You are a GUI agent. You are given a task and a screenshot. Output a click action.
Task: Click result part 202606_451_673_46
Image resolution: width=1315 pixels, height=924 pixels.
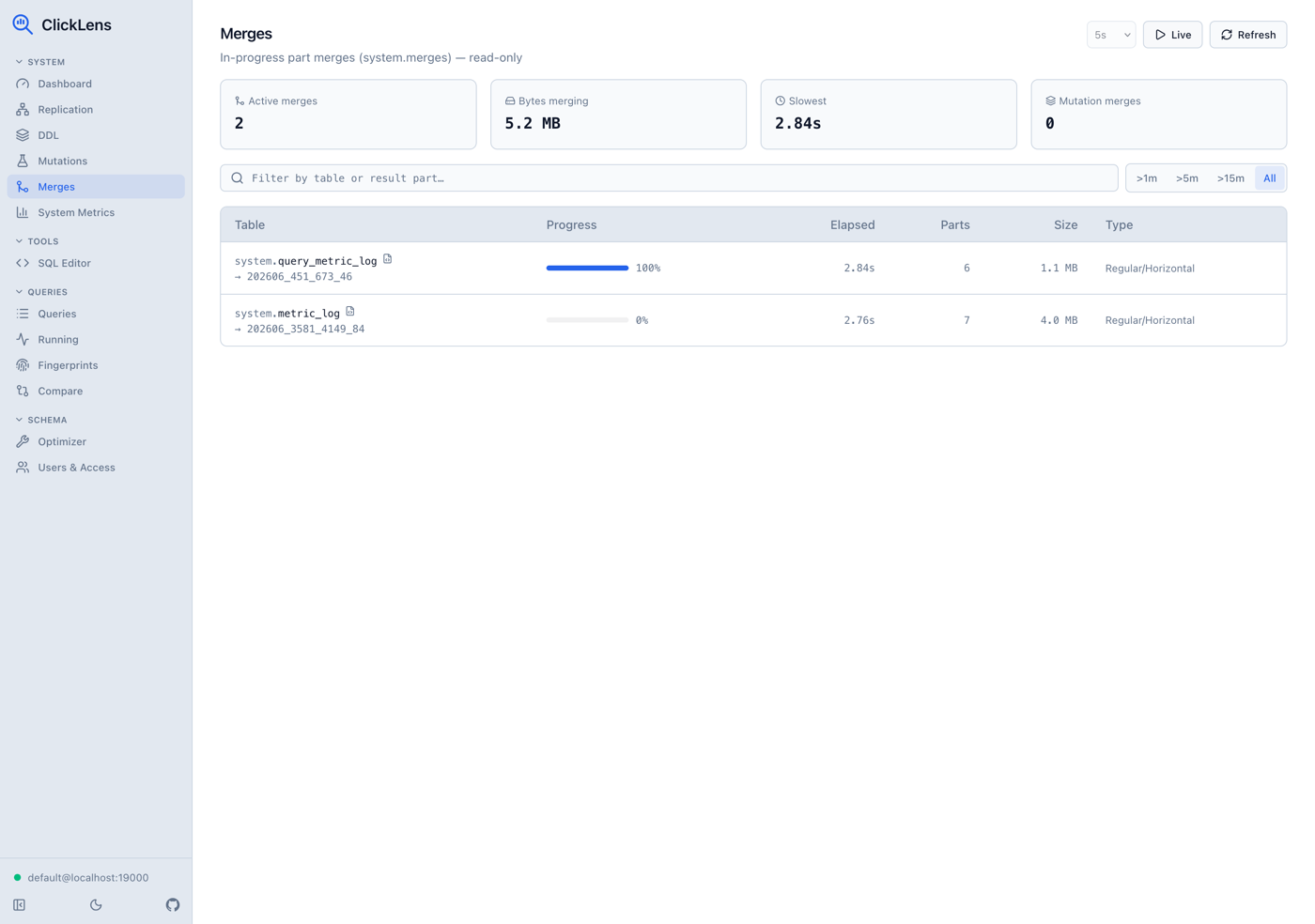(300, 277)
